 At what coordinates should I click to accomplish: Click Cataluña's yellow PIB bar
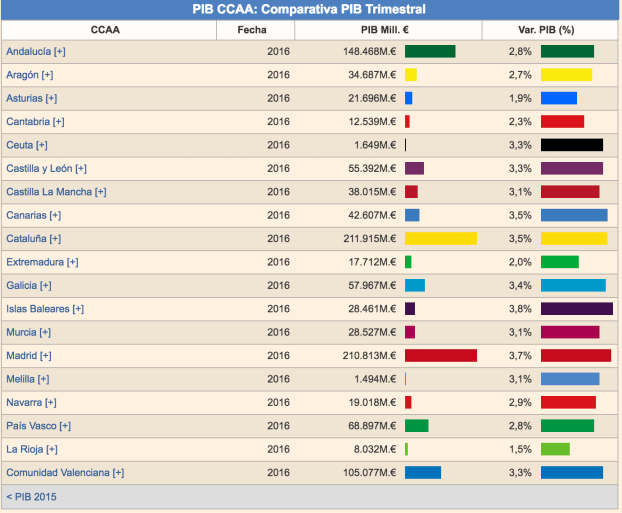[x=440, y=239]
